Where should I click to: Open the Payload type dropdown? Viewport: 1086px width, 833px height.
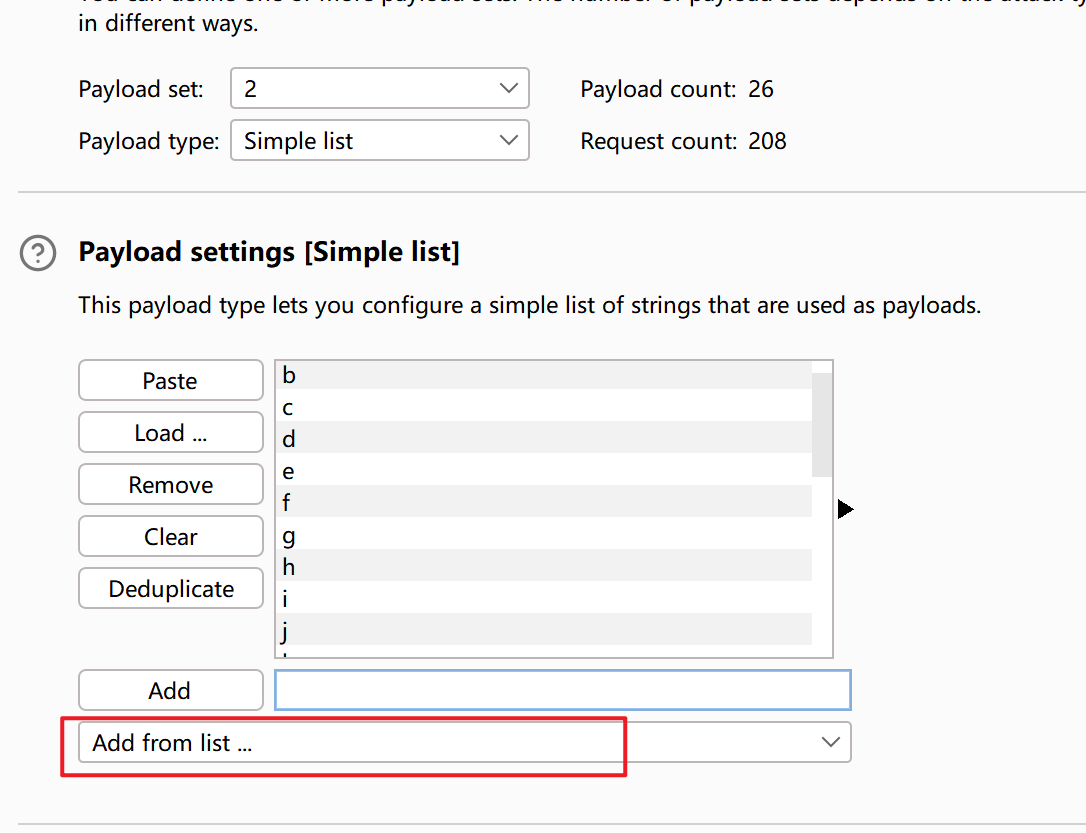click(x=379, y=141)
